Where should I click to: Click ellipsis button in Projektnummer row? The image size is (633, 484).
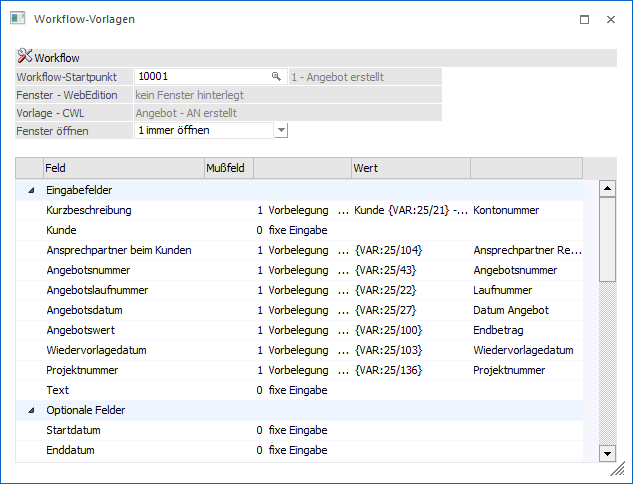(344, 371)
